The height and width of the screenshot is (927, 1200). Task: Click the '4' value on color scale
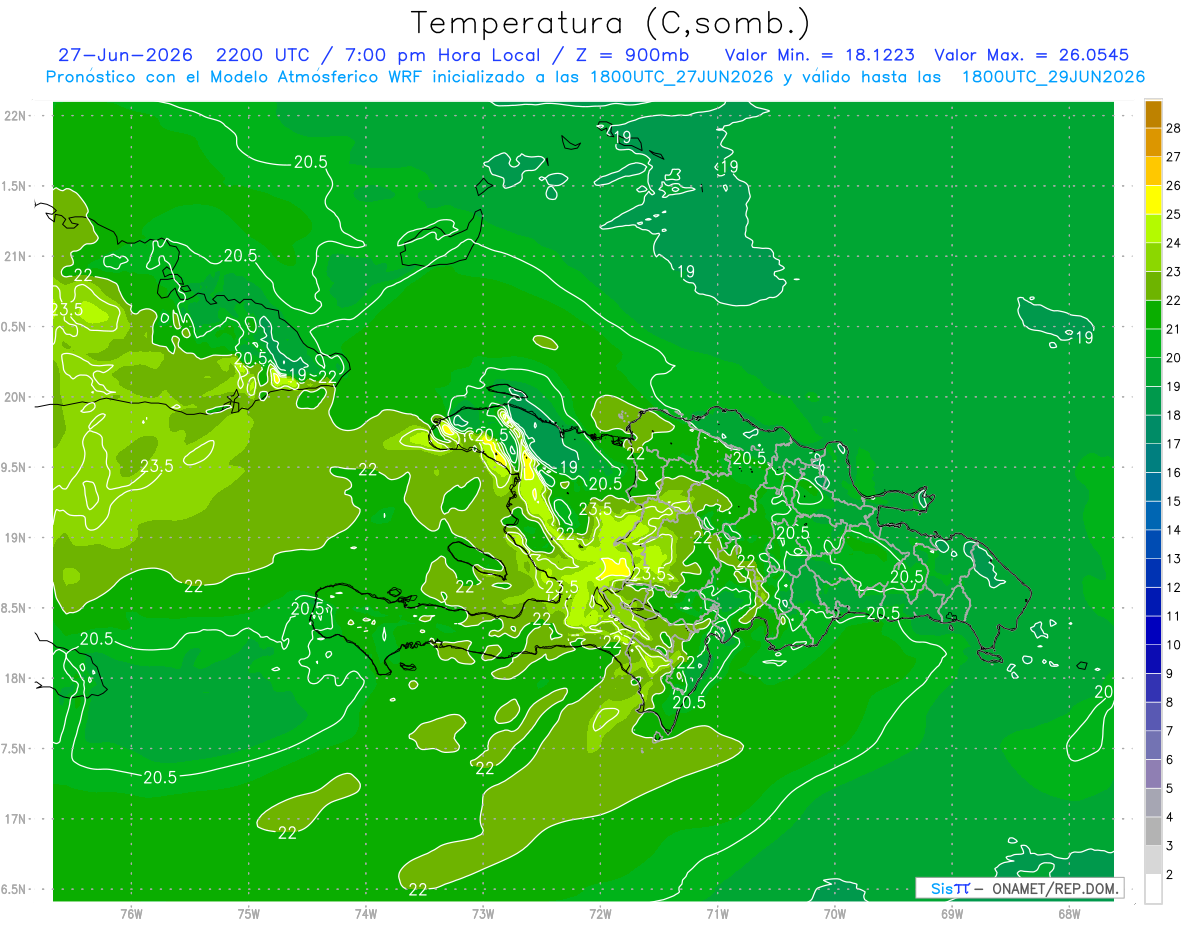click(x=1170, y=818)
